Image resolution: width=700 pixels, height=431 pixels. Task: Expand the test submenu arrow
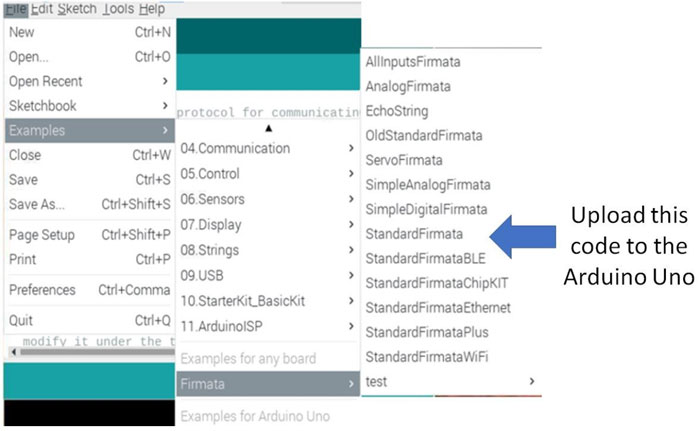pos(531,381)
